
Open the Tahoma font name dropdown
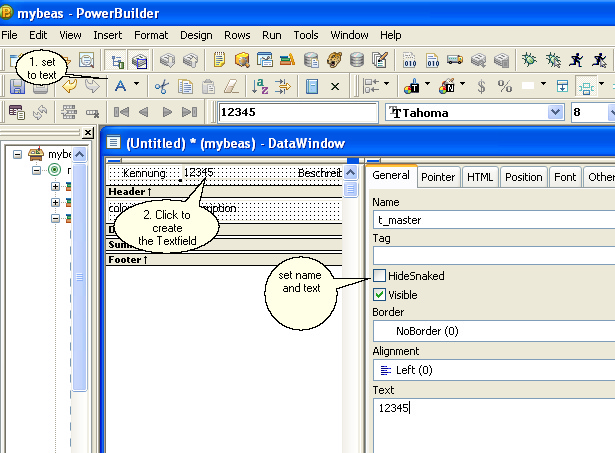click(555, 112)
